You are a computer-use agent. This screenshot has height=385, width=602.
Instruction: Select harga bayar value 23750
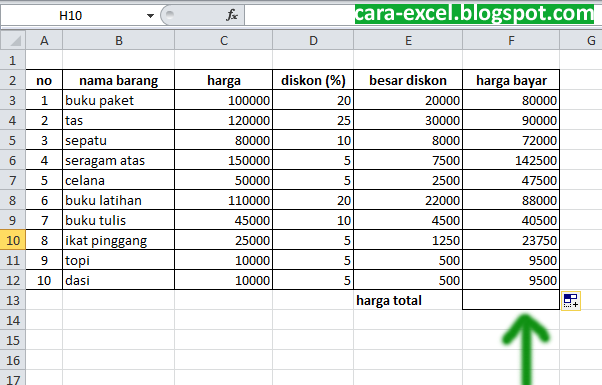tap(511, 240)
